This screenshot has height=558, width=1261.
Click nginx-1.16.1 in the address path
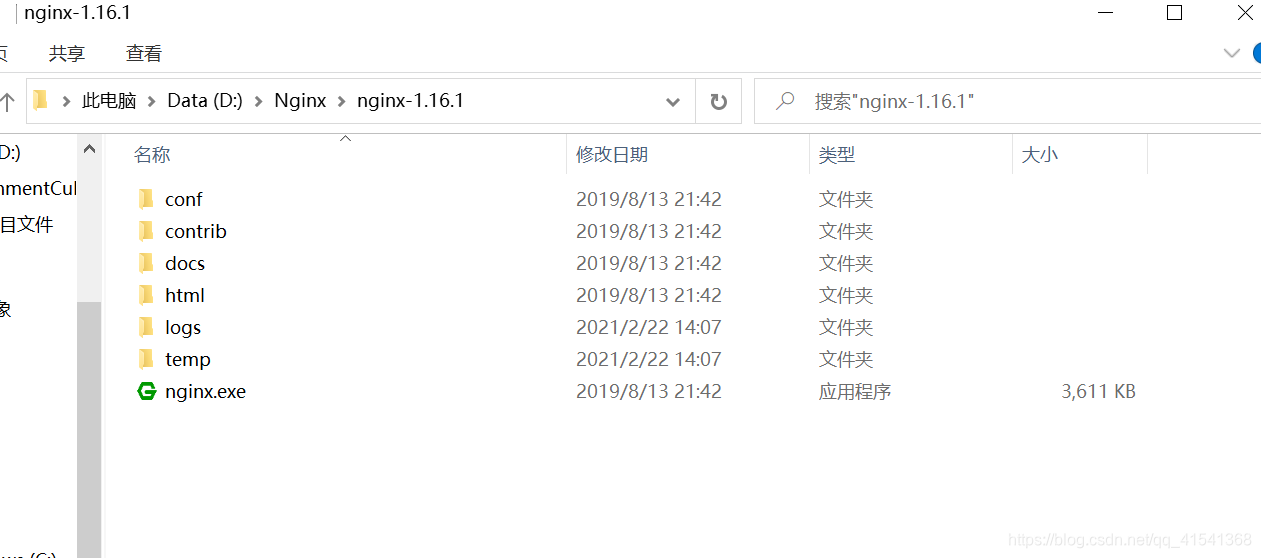coord(410,101)
